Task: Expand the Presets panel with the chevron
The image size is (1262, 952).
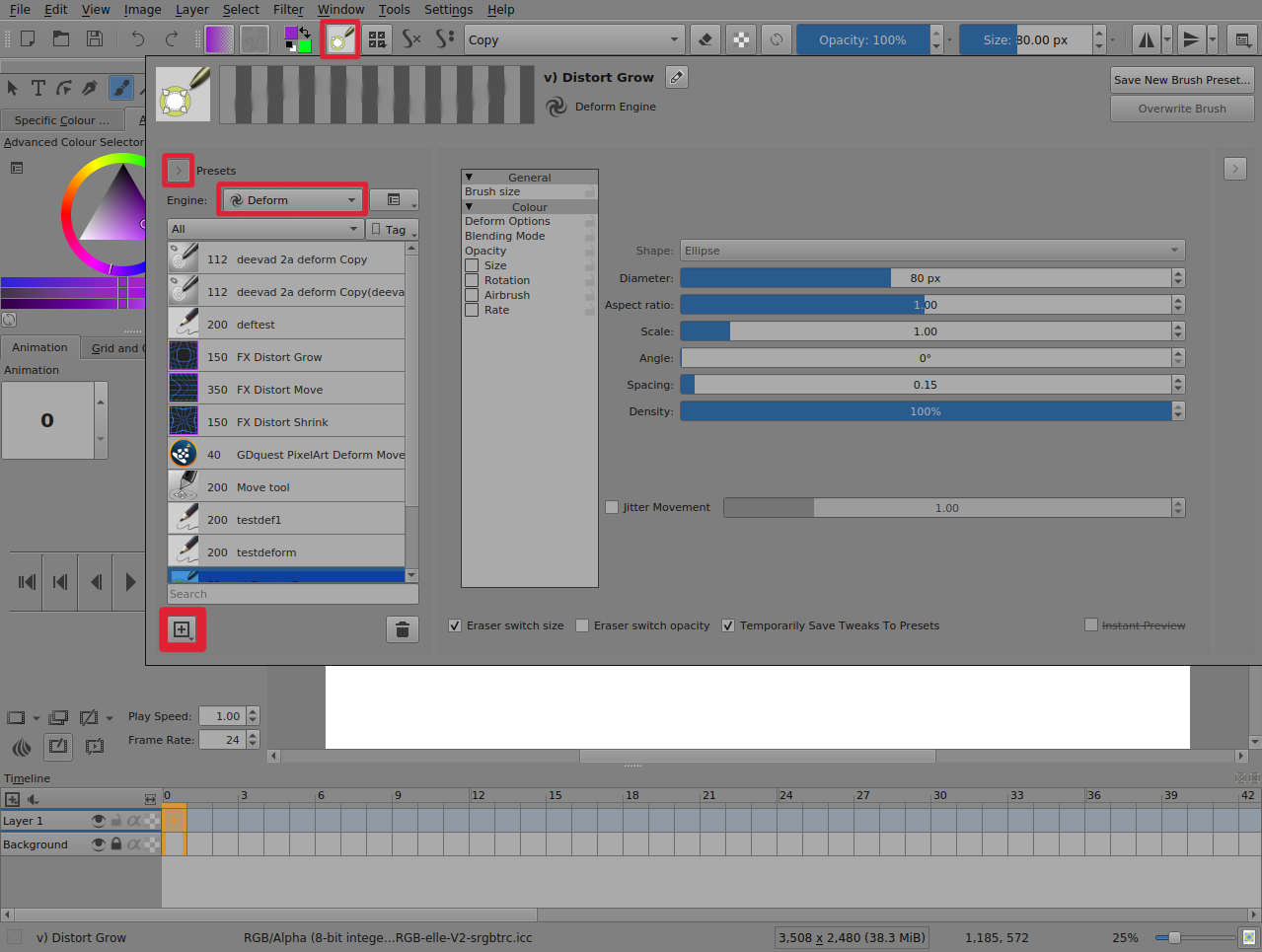Action: click(x=178, y=170)
